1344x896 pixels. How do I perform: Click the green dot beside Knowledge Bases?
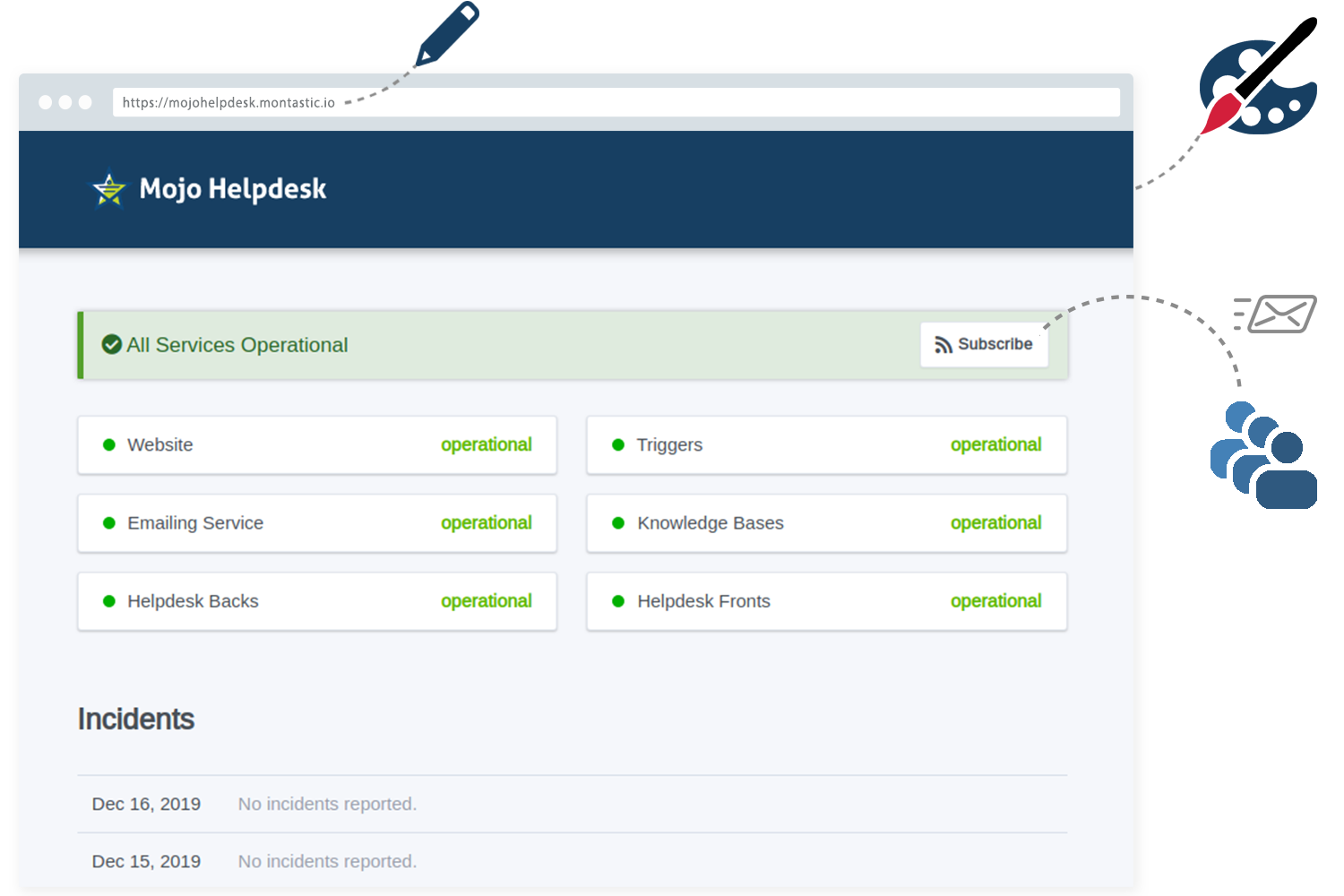point(618,523)
